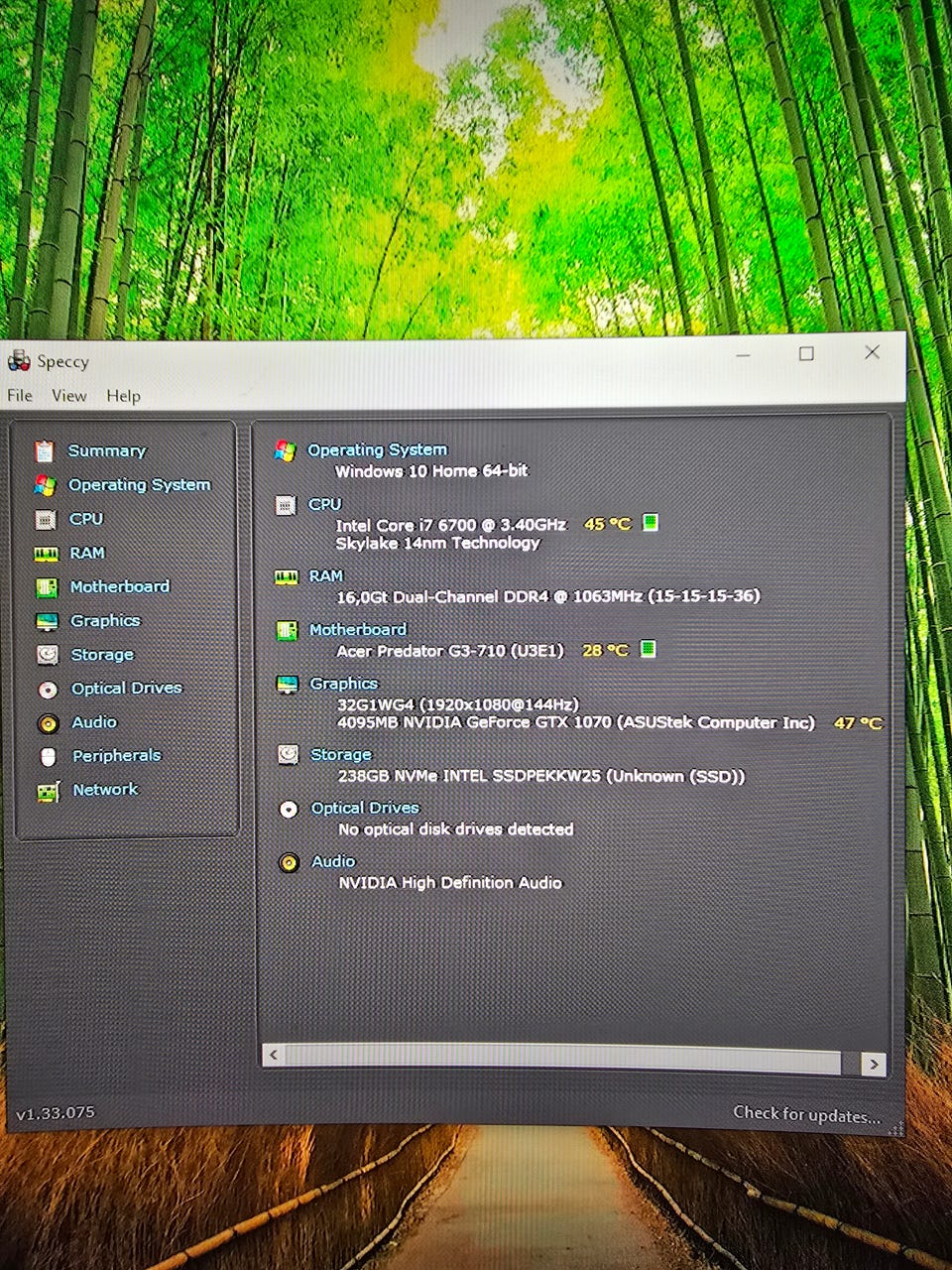Click the 238GB NVMe INTEL SSD line
952x1270 pixels.
click(541, 777)
